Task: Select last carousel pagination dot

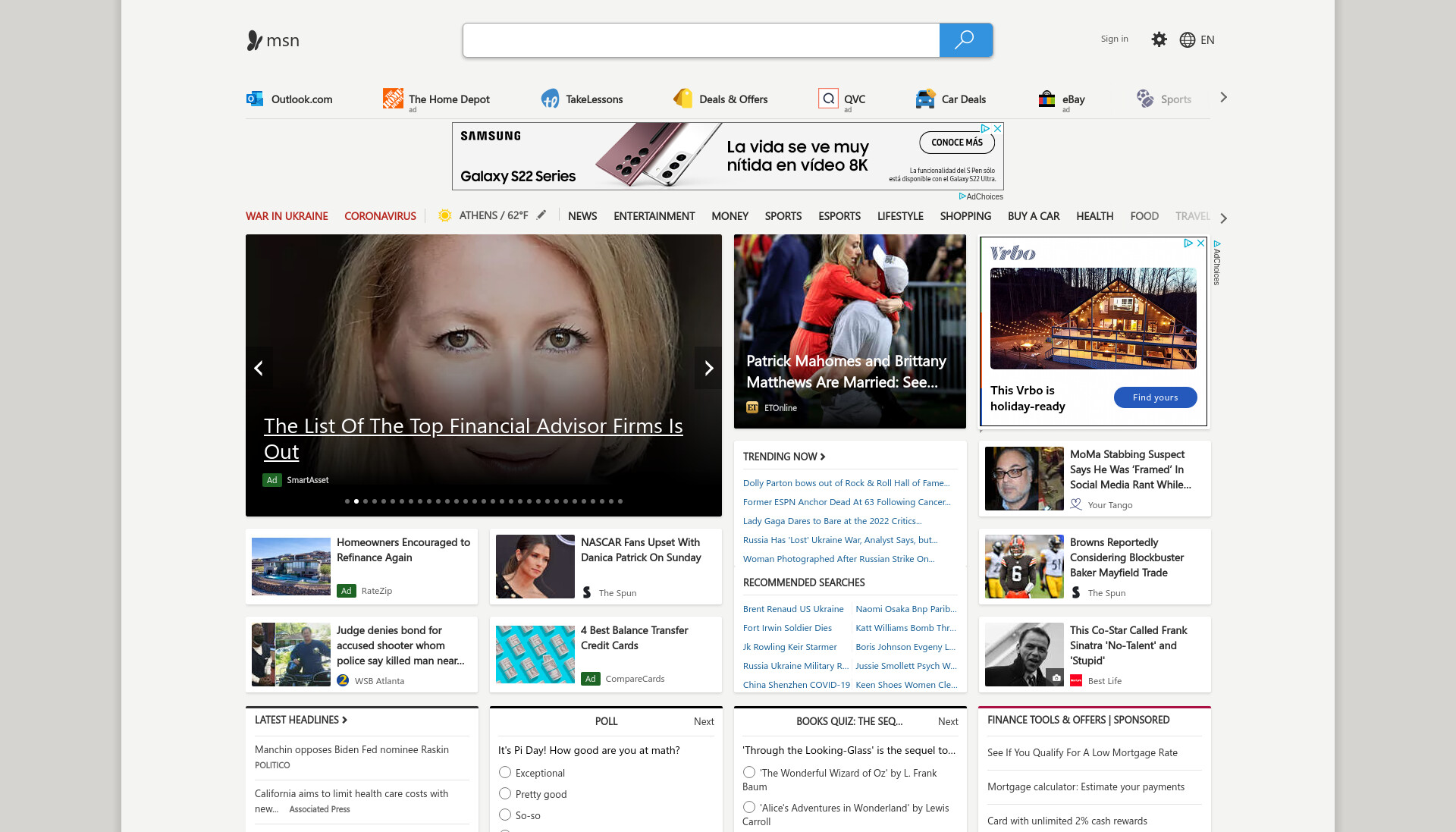Action: 620,501
